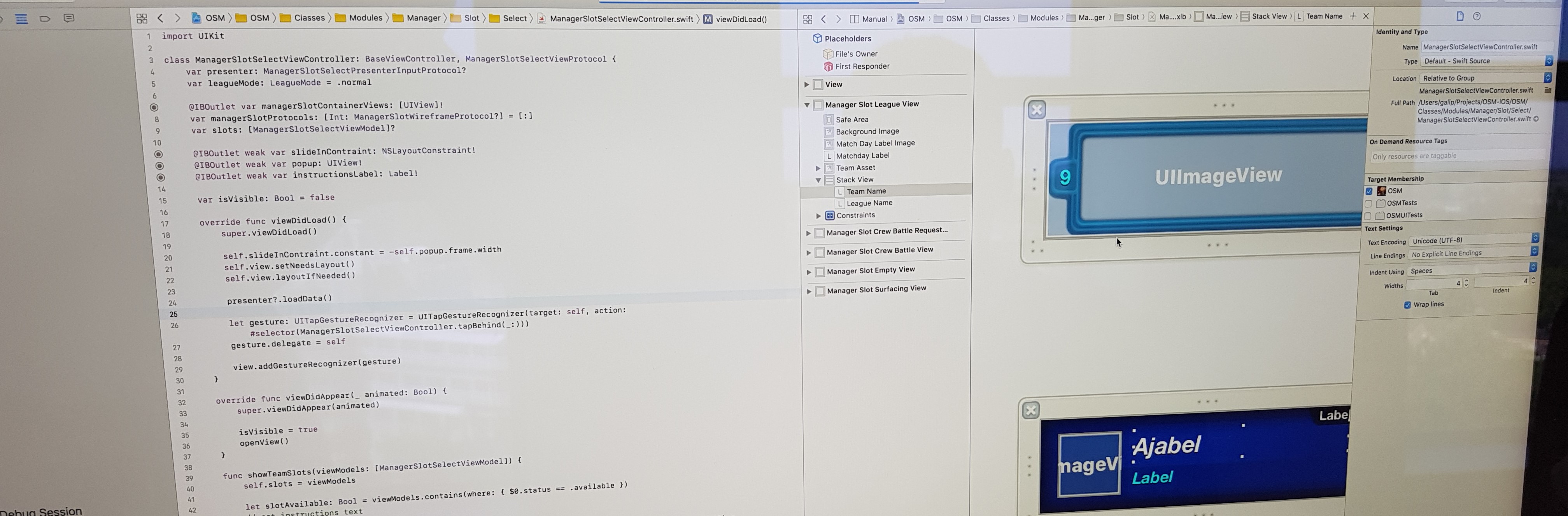Viewport: 1568px width, 516px height.
Task: Click the On Demand Resource Tags field
Action: pos(1458,156)
